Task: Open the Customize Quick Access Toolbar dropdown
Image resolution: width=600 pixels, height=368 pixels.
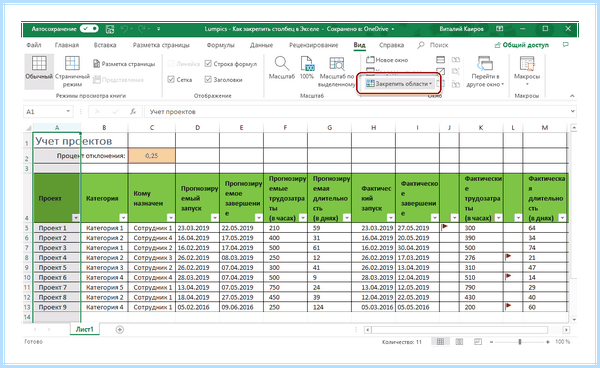Action: 158,29
